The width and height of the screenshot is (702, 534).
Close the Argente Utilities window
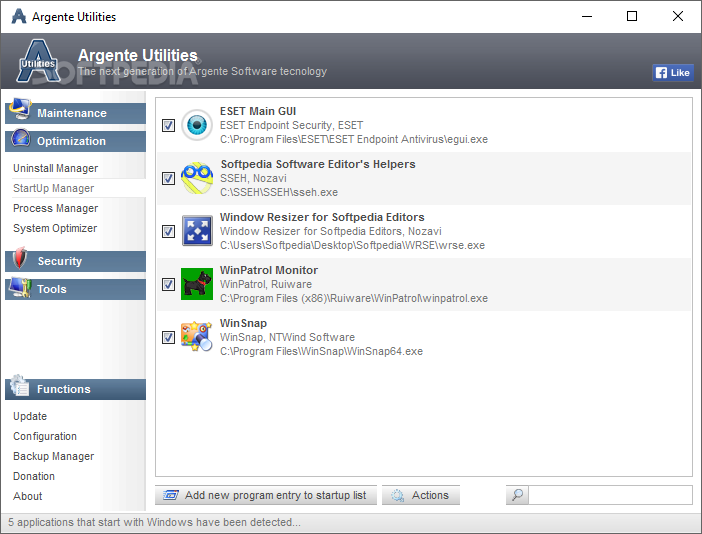coord(677,16)
